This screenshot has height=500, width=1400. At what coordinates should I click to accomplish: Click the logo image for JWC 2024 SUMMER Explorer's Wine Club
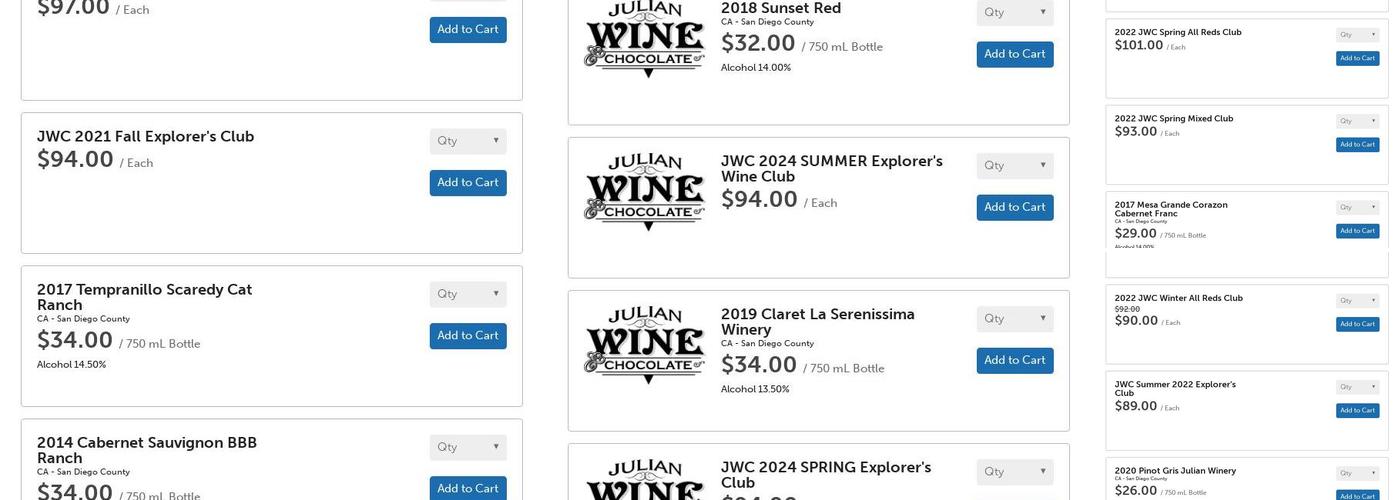click(x=645, y=191)
